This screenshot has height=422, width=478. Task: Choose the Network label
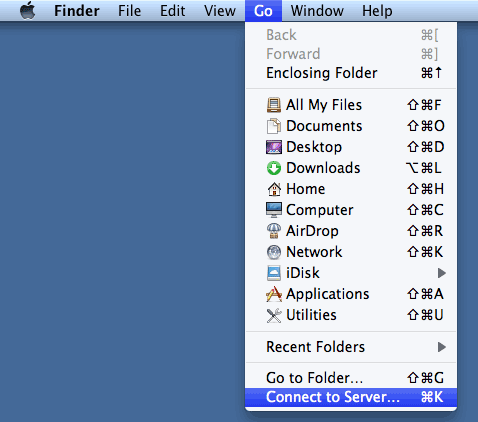point(314,252)
